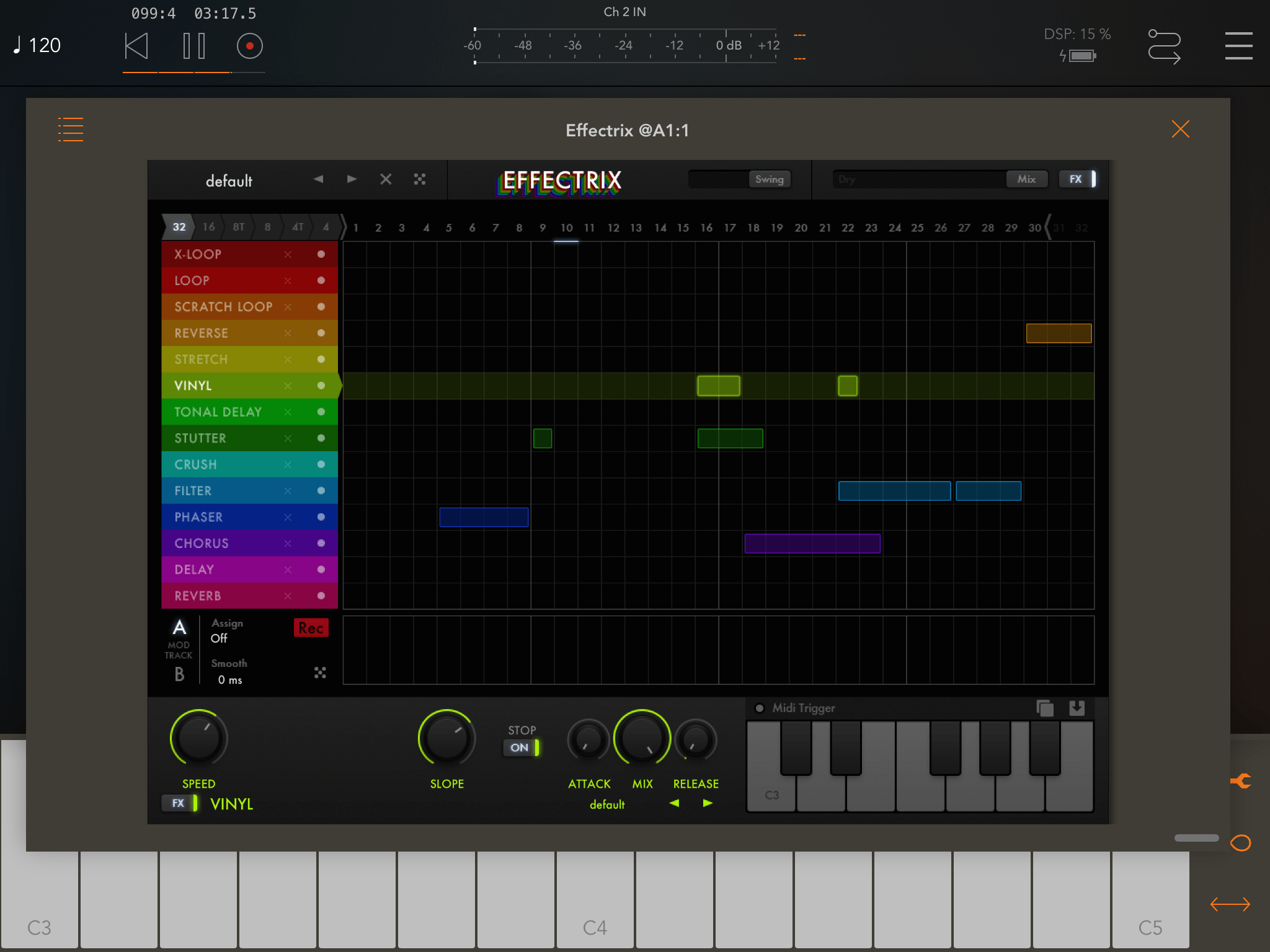1270x952 pixels.
Task: Click the download arrow near Midi Trigger
Action: coord(1077,708)
